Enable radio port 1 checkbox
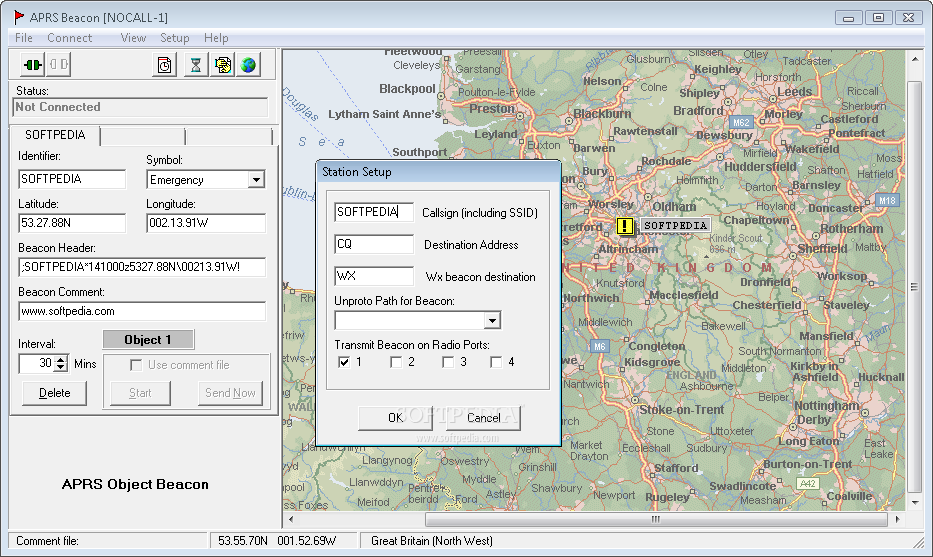The width and height of the screenshot is (933, 557). tap(344, 362)
